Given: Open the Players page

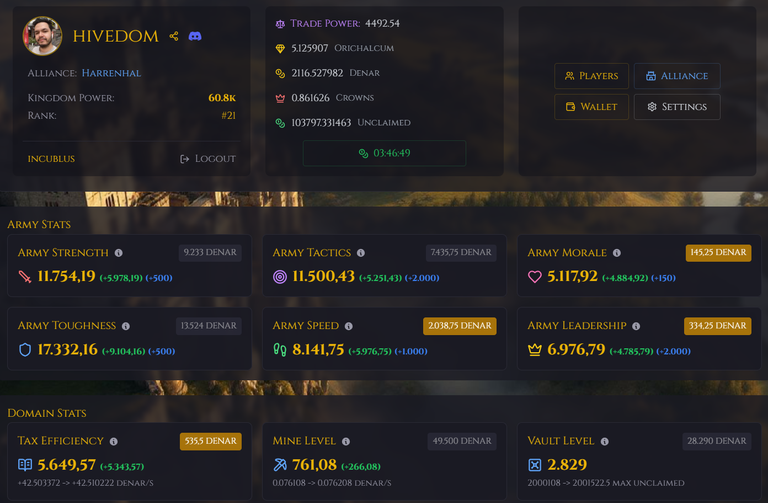Looking at the screenshot, I should point(591,76).
